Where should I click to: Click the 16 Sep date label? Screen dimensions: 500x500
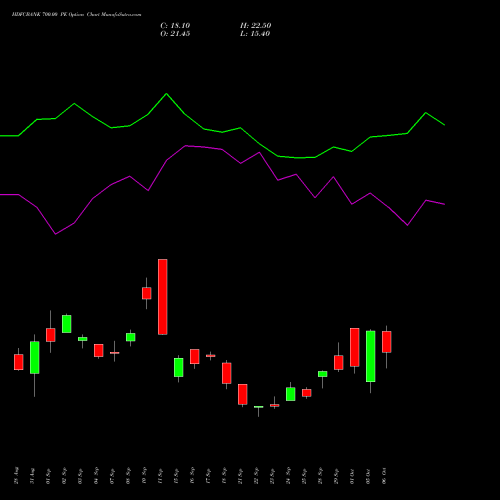coord(193,476)
